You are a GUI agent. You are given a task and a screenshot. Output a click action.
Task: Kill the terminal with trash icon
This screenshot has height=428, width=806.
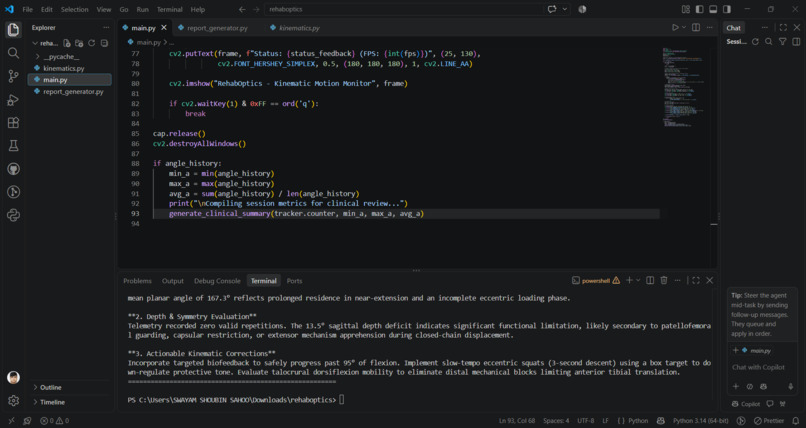[x=664, y=280]
